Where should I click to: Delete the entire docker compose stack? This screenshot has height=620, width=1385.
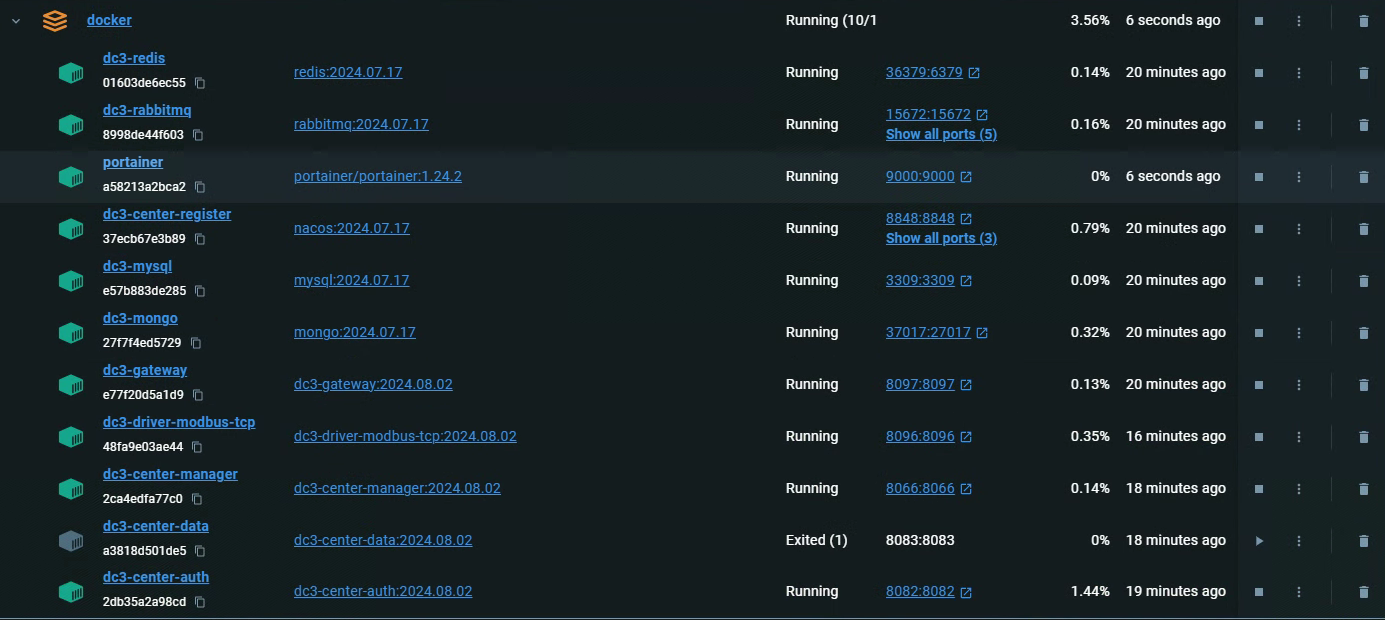pos(1363,21)
